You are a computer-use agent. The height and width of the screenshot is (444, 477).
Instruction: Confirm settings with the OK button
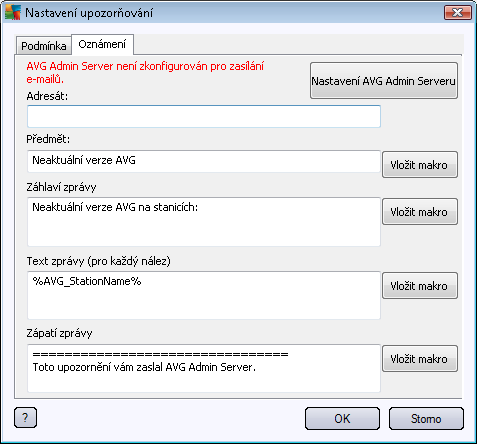tap(342, 418)
